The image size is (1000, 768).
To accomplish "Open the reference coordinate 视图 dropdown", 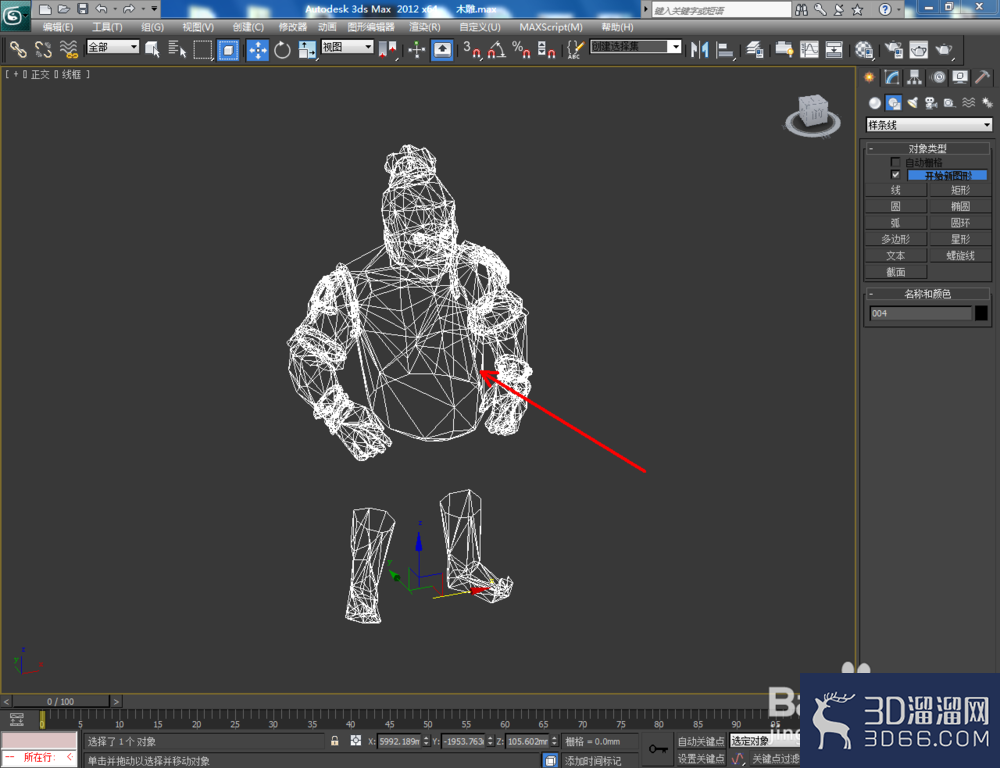I will click(x=347, y=47).
